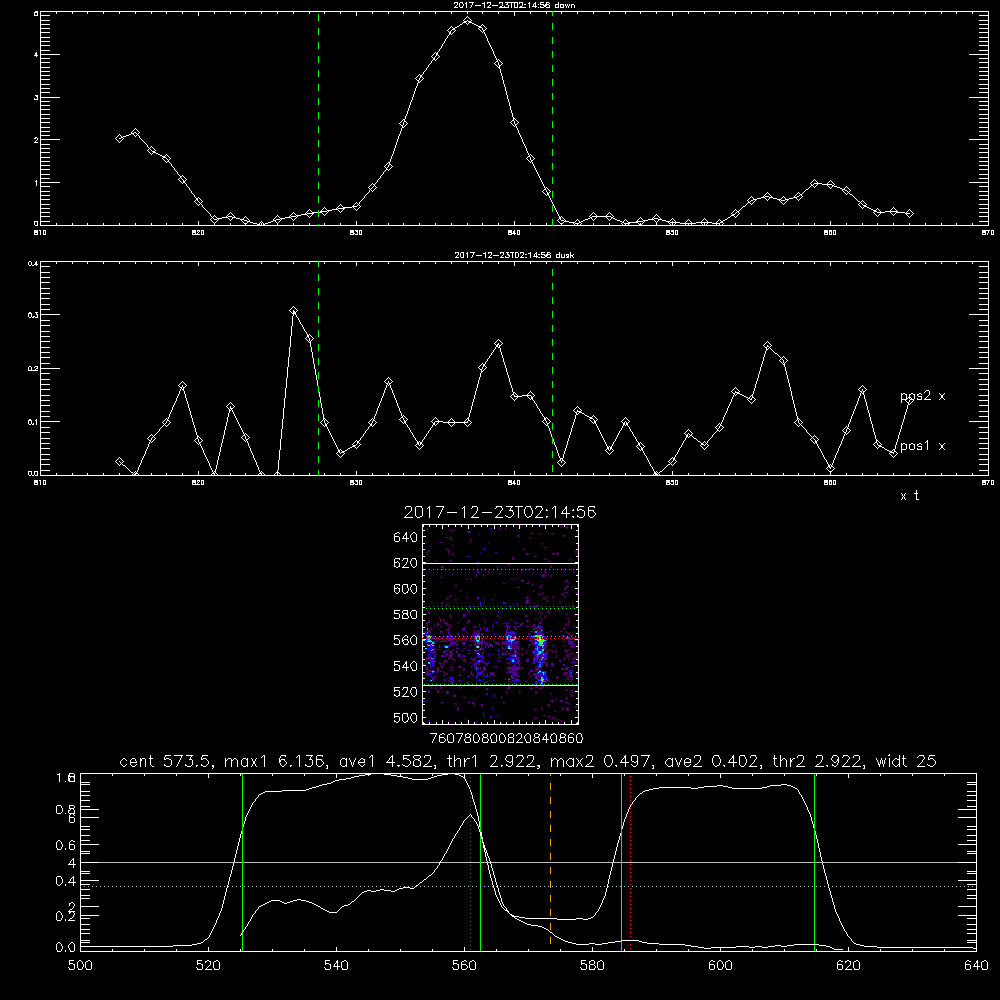Click the left green dashed line in dusk plot

318,368
